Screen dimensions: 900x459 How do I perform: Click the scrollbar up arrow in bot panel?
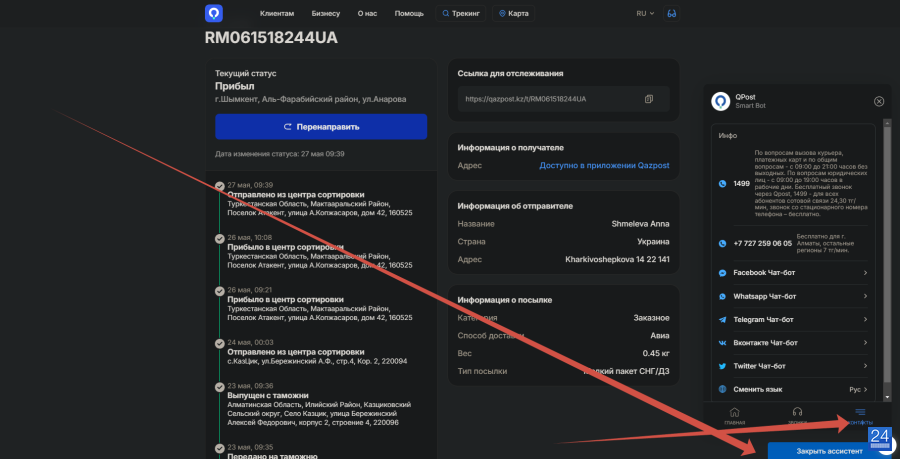click(x=887, y=122)
